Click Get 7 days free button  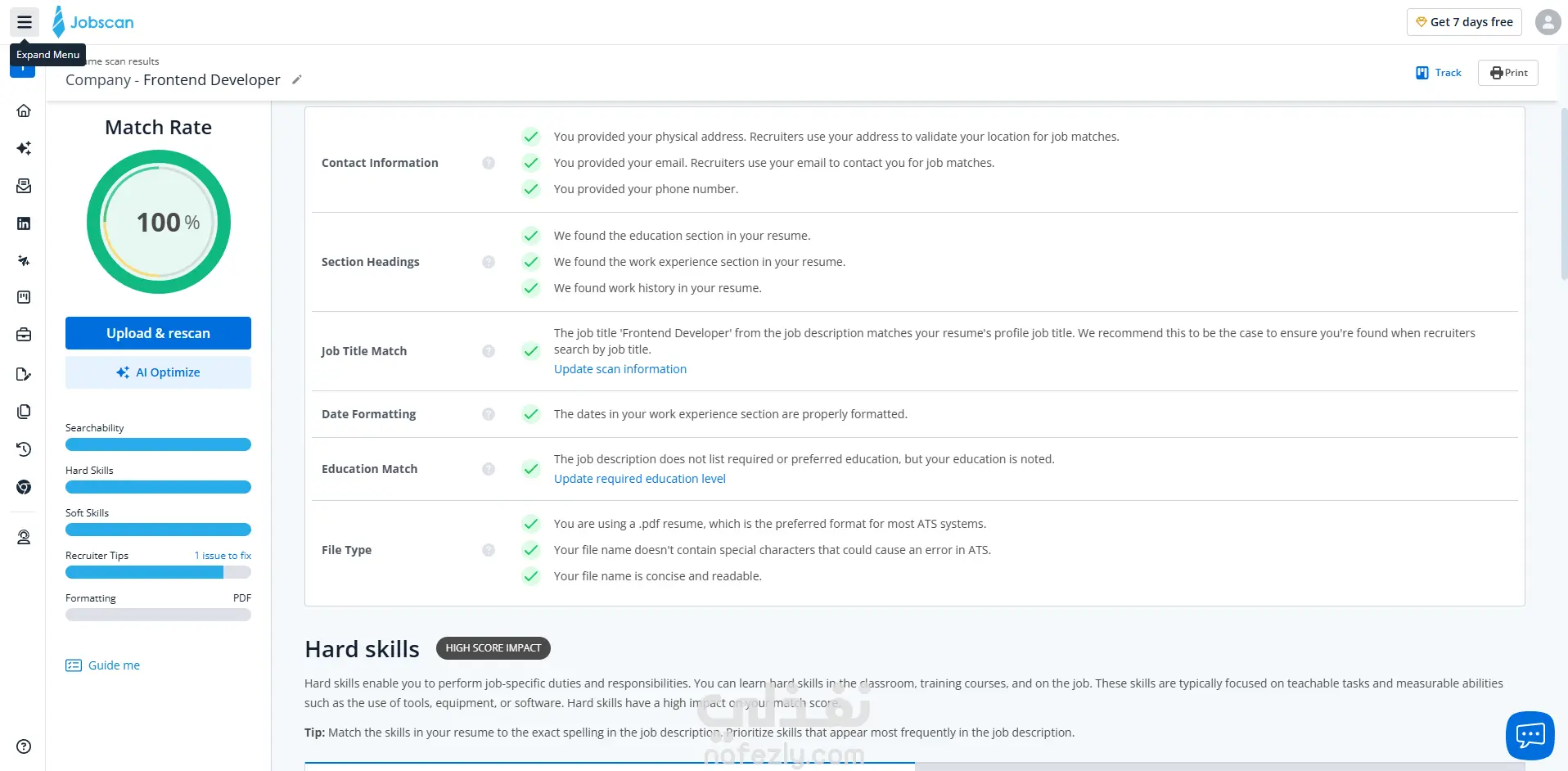1464,22
